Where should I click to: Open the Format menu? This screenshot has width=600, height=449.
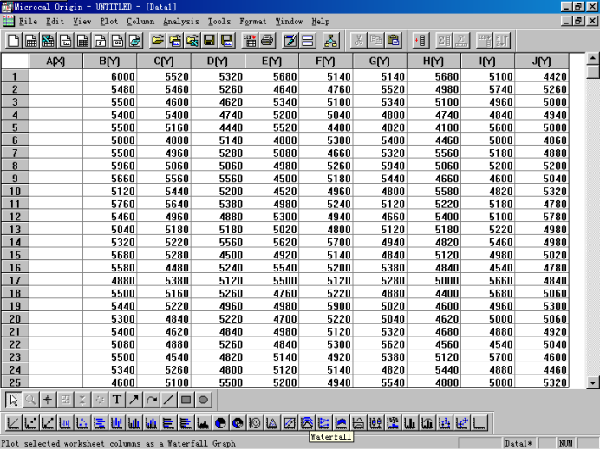253,20
